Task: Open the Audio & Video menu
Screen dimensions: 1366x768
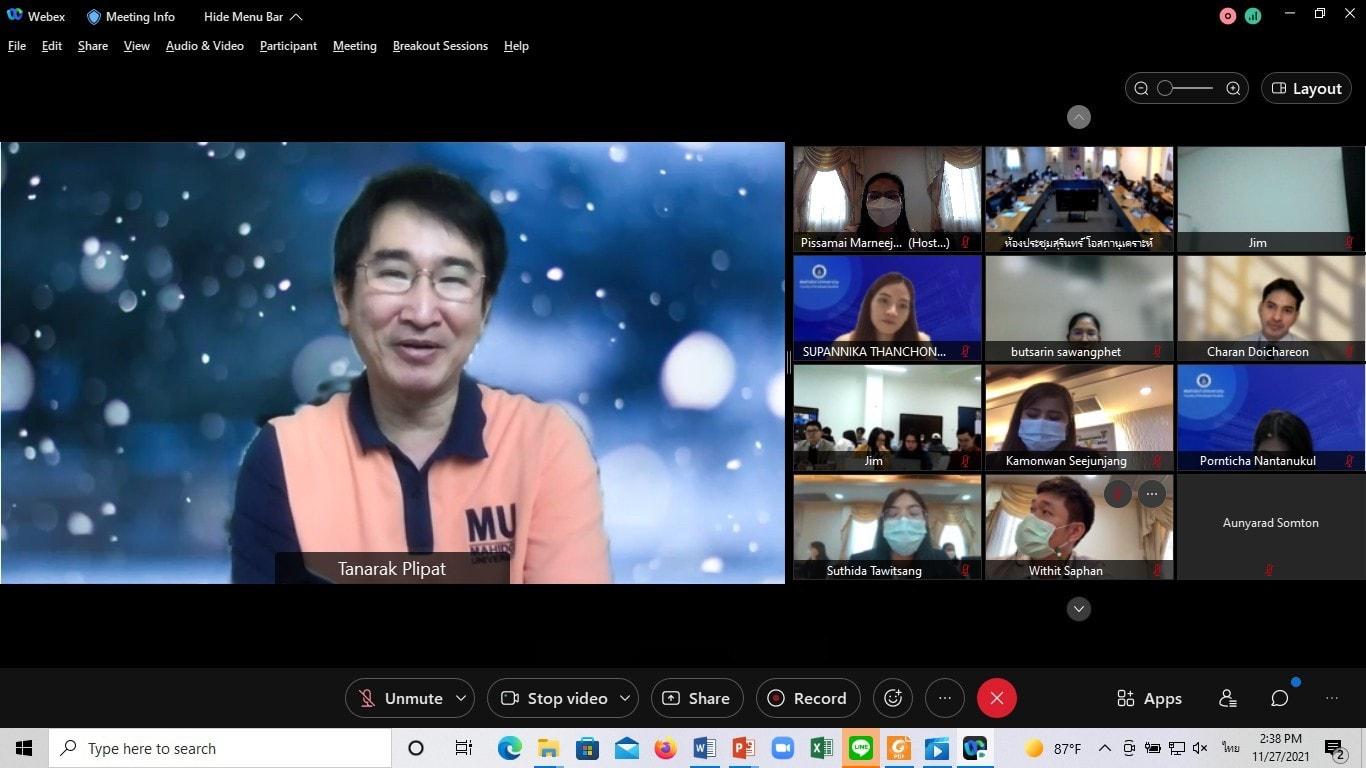Action: pos(205,46)
